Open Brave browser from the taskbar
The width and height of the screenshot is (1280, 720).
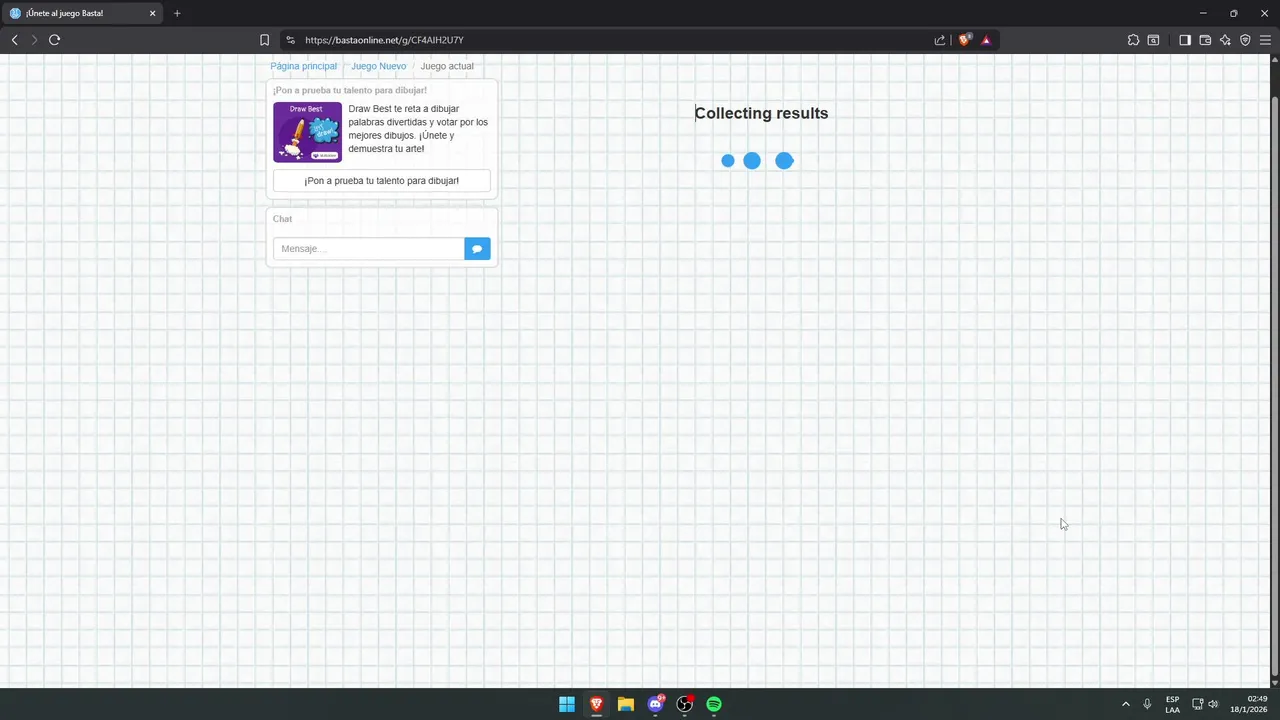point(596,704)
